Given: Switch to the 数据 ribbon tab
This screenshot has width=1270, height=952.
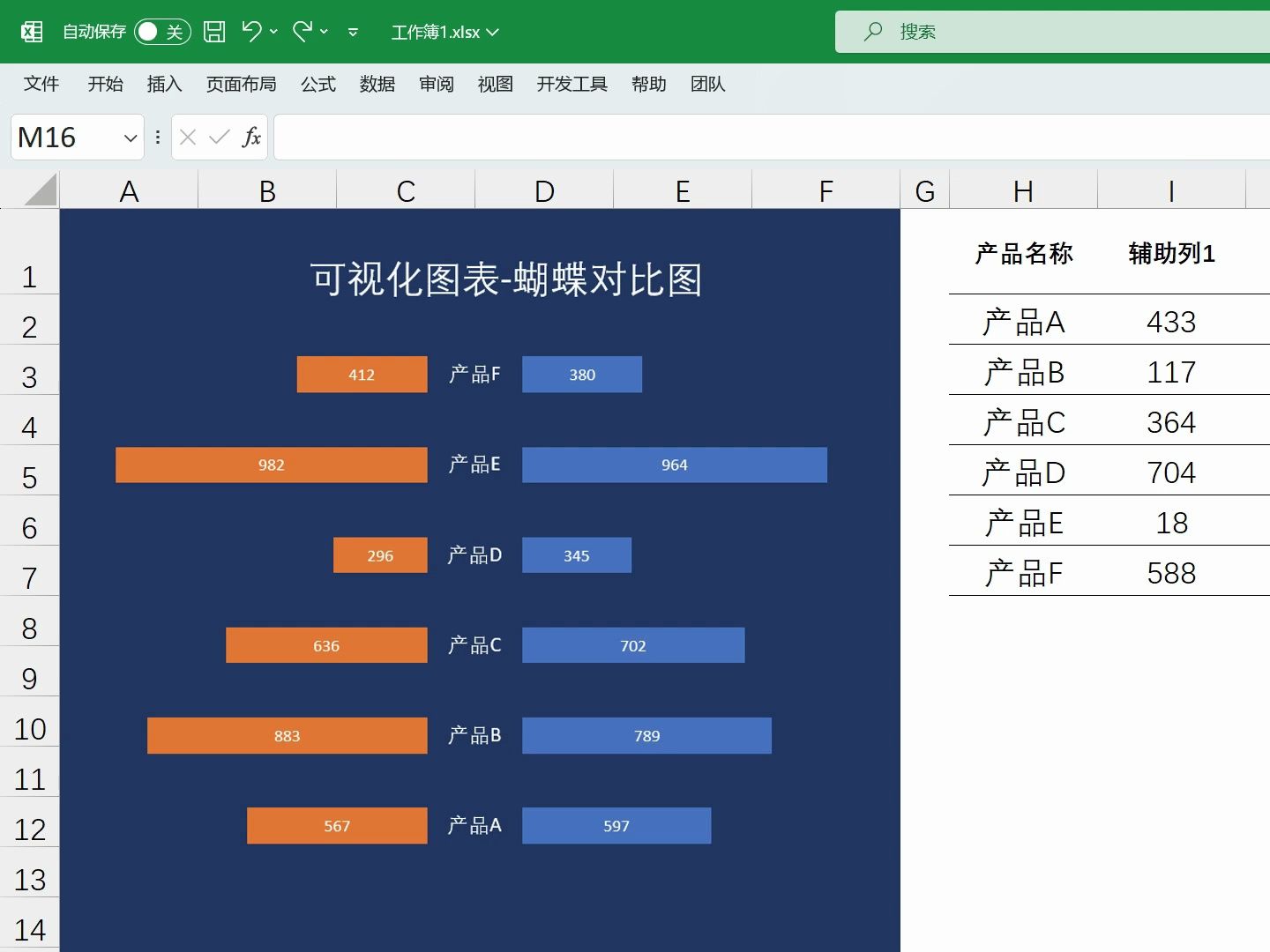Looking at the screenshot, I should coord(377,84).
